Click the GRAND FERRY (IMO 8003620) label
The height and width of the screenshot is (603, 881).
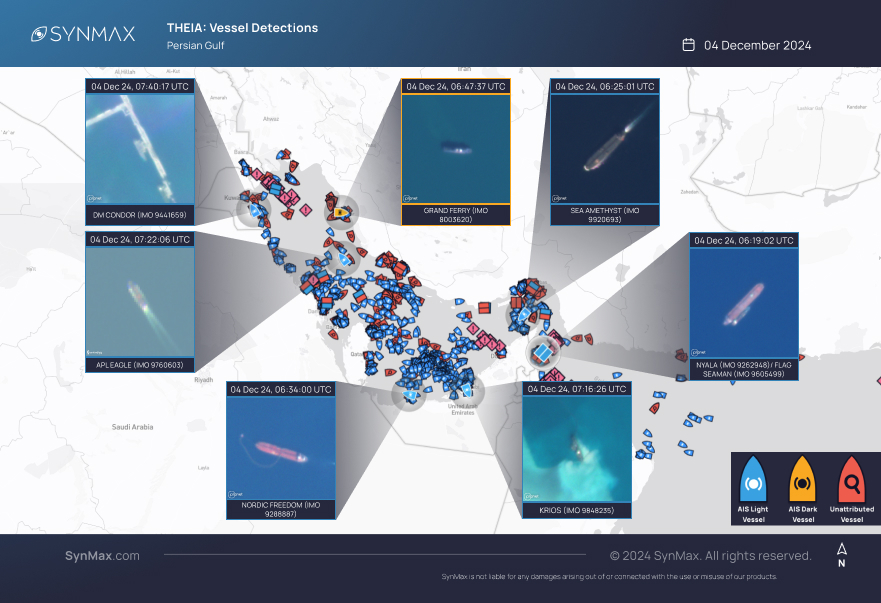coord(456,215)
